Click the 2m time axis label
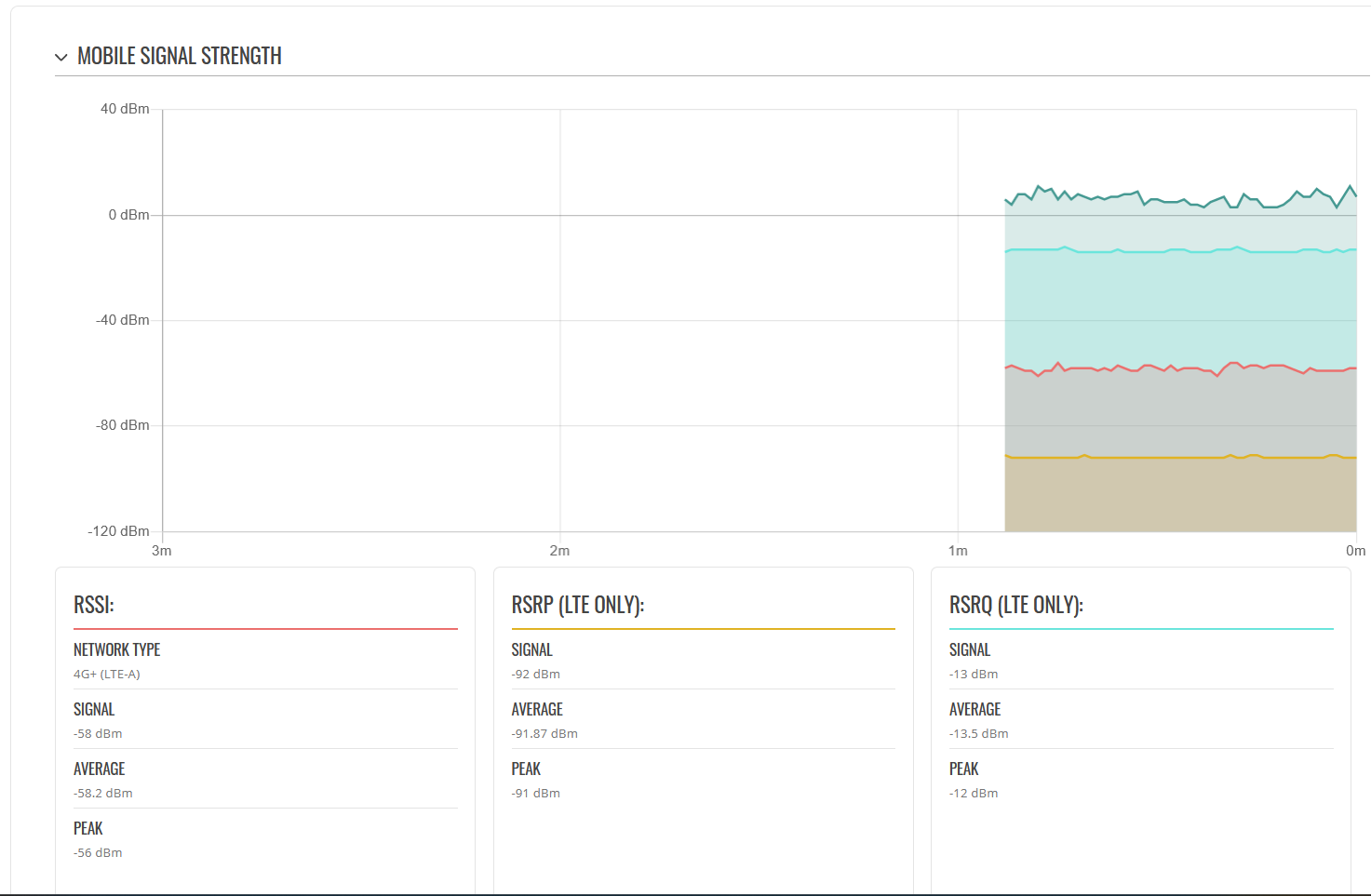This screenshot has height=896, width=1371. [x=559, y=551]
